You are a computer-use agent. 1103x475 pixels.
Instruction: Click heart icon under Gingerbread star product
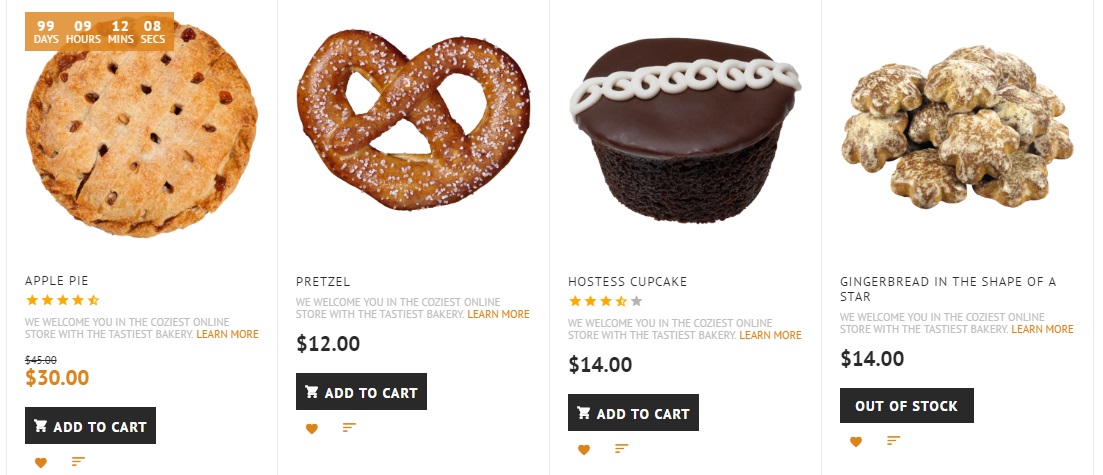856,441
